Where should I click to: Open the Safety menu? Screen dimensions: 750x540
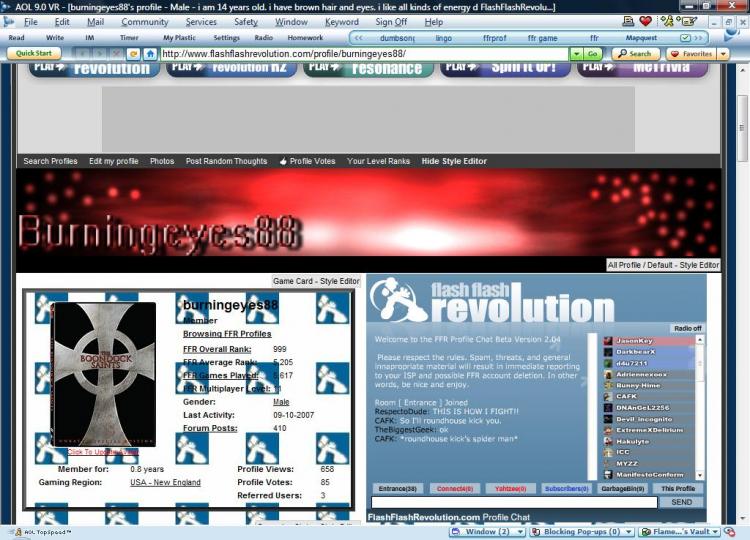[246, 22]
